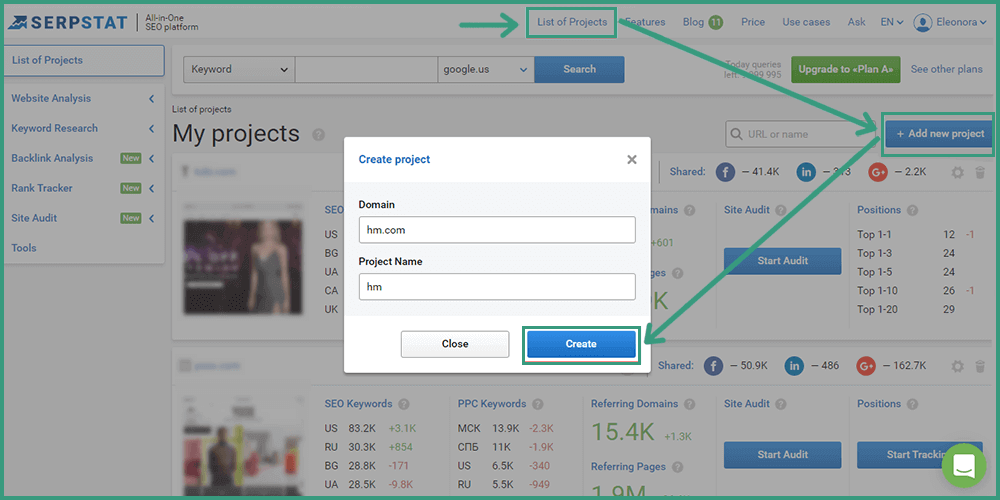Click the Project Name field containing hm
Viewport: 1000px width, 500px height.
pos(497,287)
